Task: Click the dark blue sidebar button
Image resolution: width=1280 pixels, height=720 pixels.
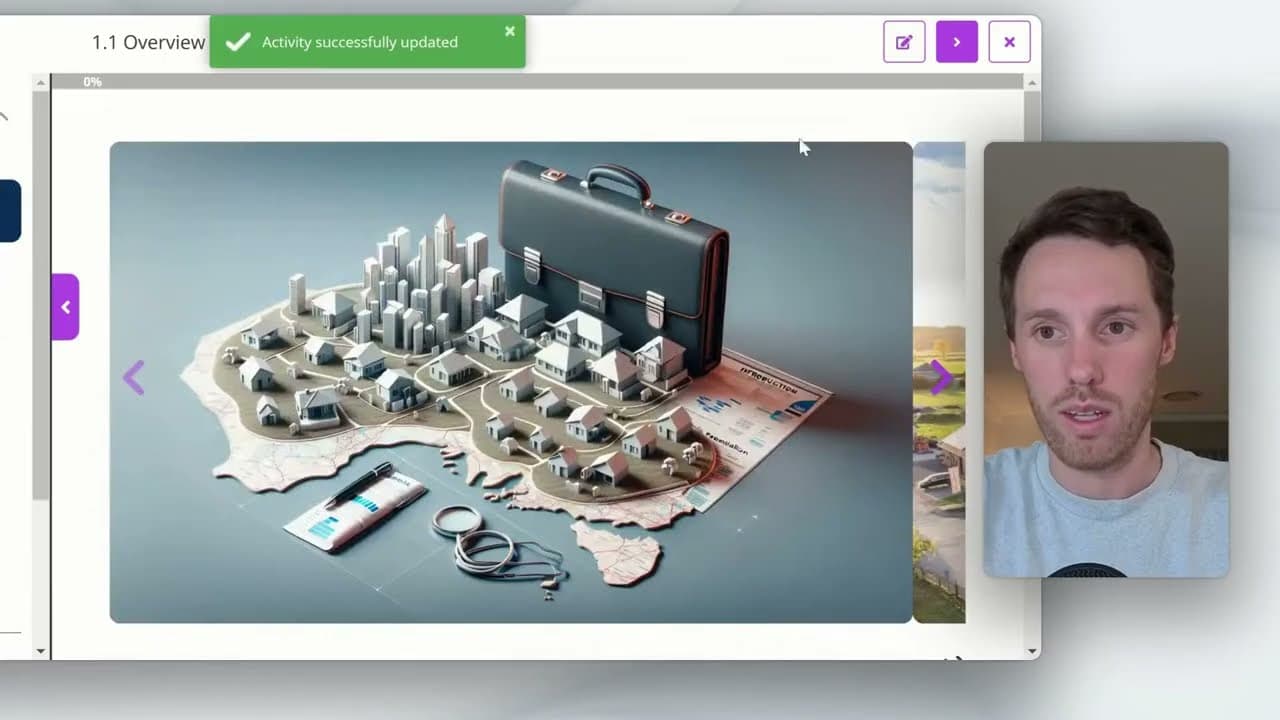Action: 9,211
